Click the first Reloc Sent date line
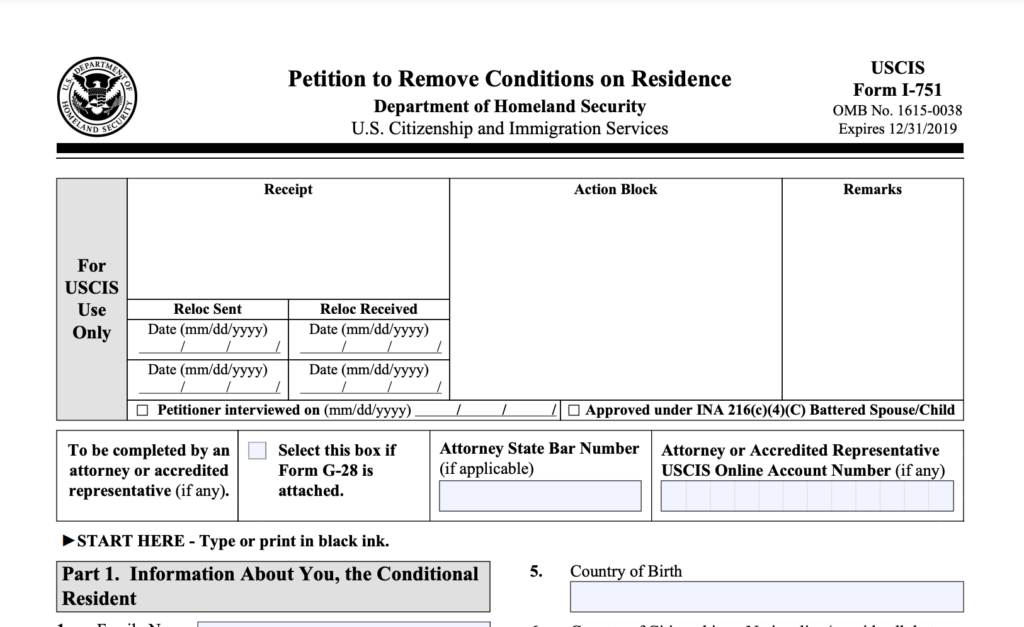Image resolution: width=1024 pixels, height=627 pixels. coord(208,347)
